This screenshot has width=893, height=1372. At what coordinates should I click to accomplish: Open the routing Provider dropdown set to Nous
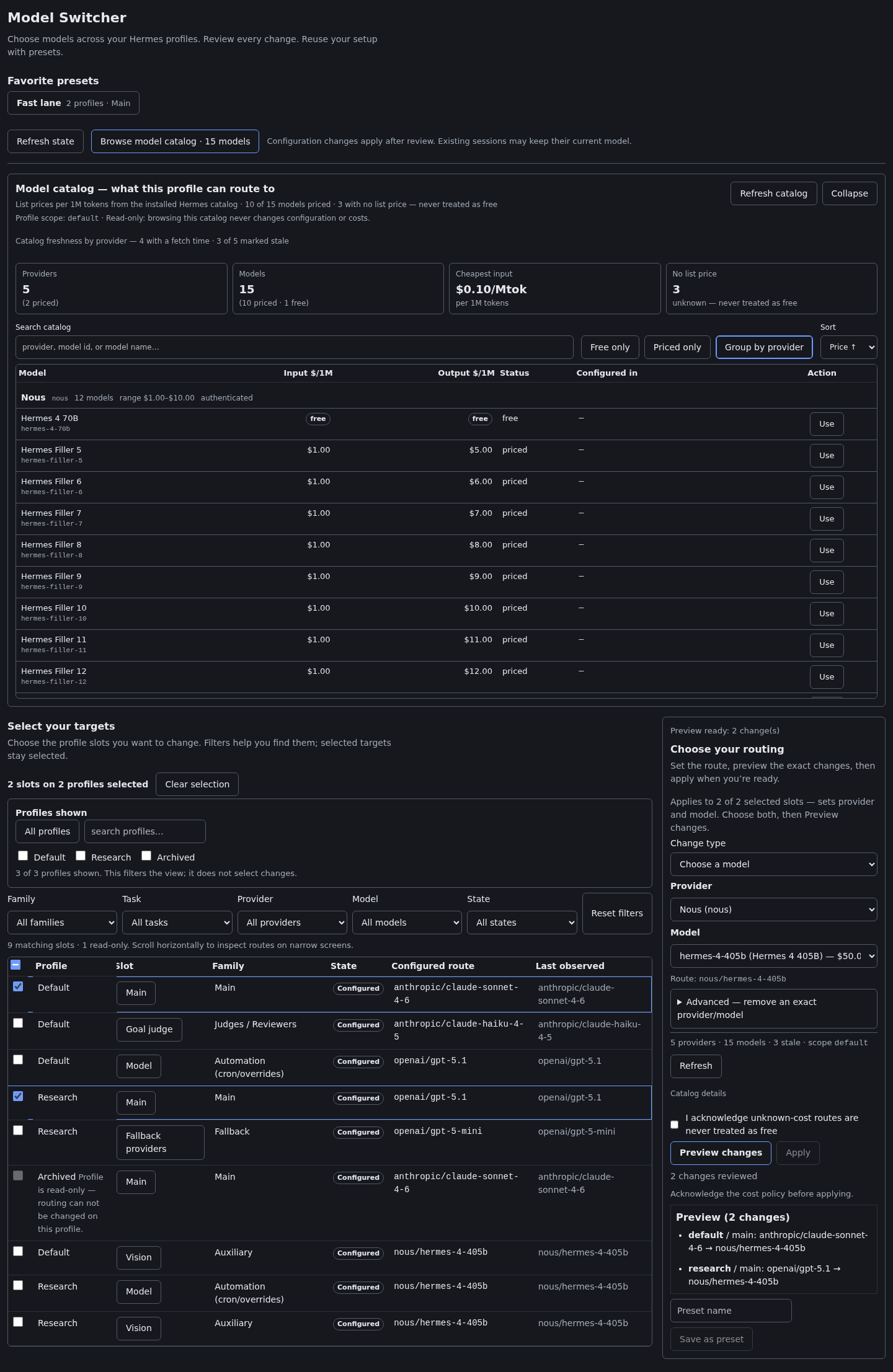pyautogui.click(x=774, y=910)
